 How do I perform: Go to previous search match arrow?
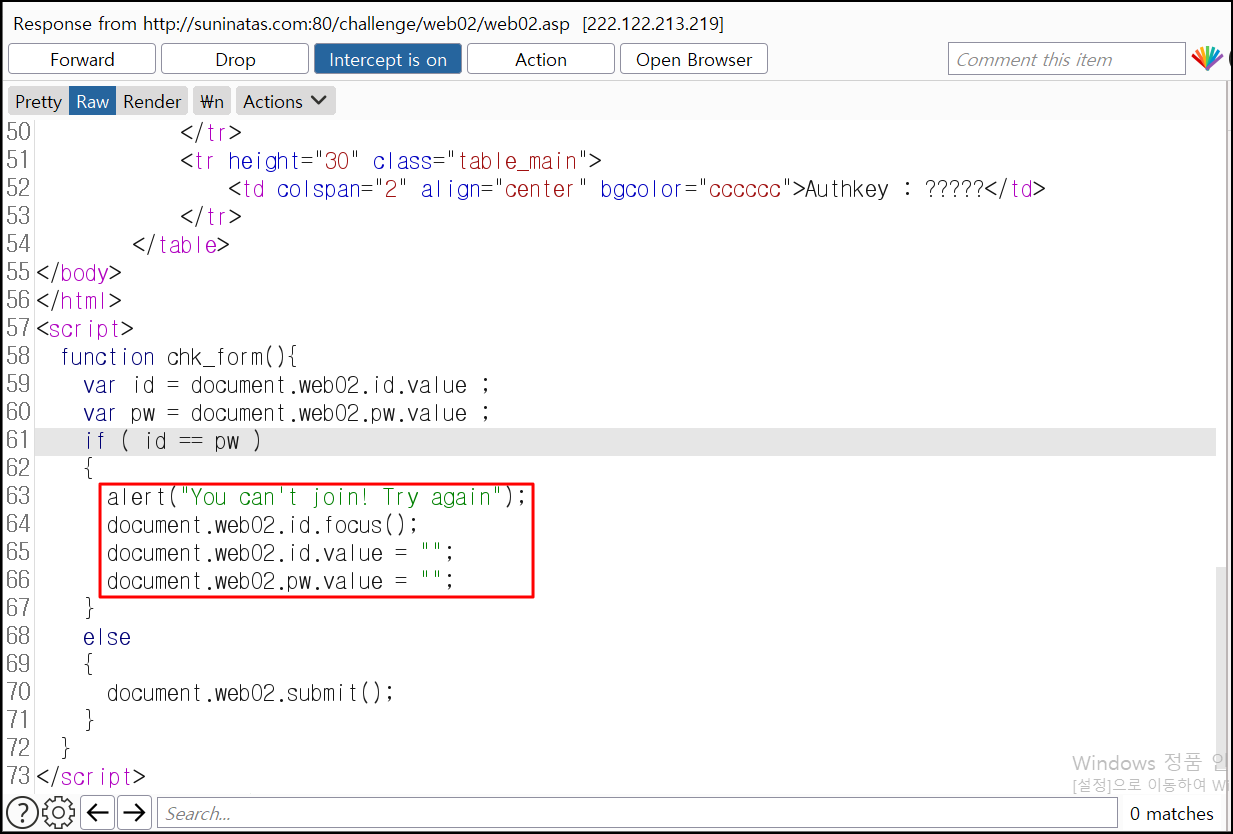point(97,812)
